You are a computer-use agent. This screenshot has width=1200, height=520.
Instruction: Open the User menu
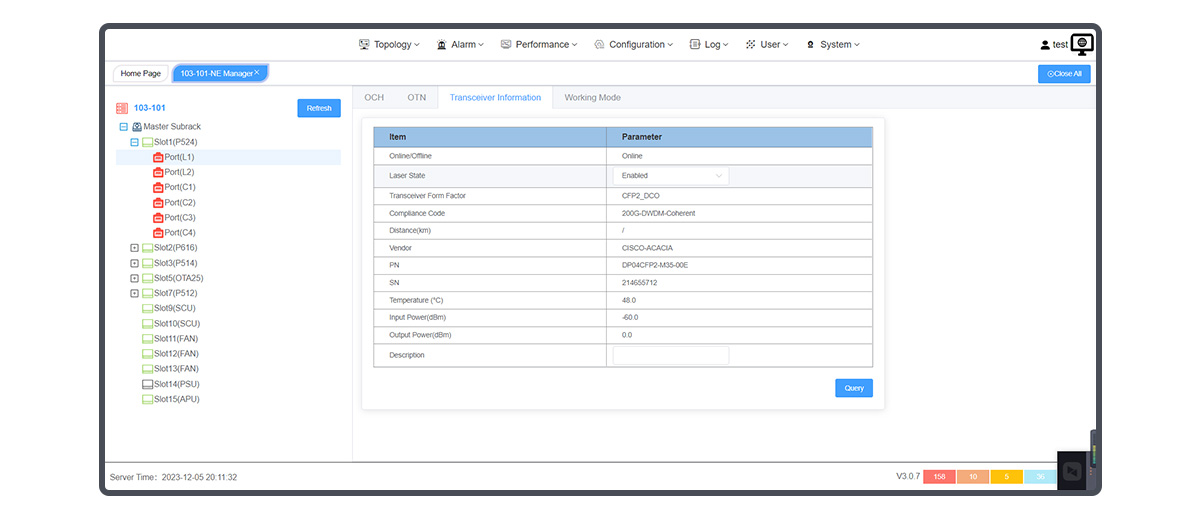[x=767, y=45]
